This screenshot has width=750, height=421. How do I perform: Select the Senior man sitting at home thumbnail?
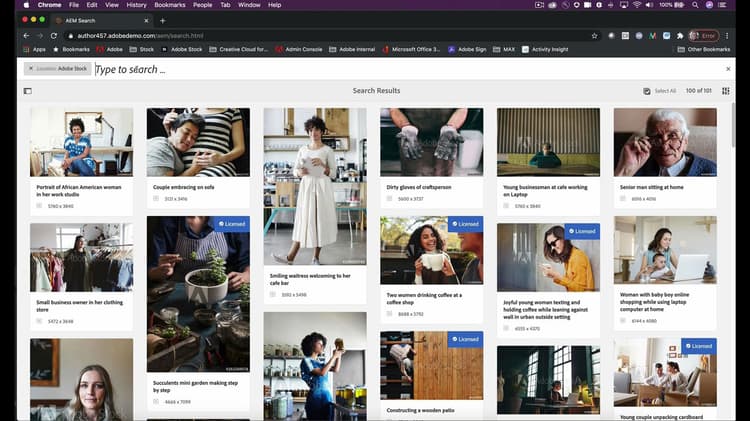click(x=665, y=142)
